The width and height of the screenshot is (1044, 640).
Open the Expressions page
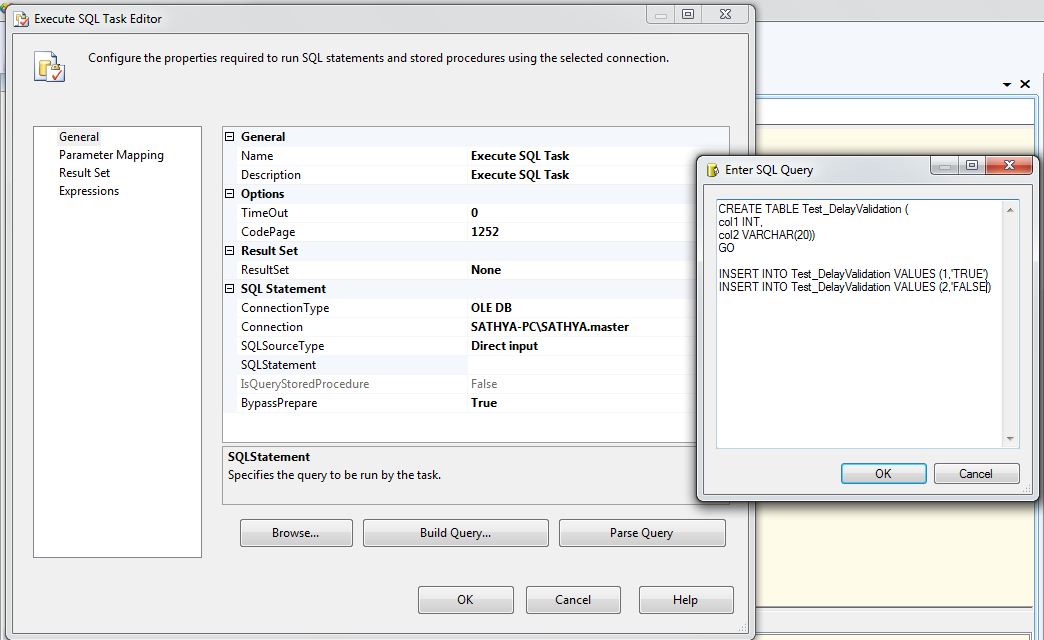[x=88, y=191]
